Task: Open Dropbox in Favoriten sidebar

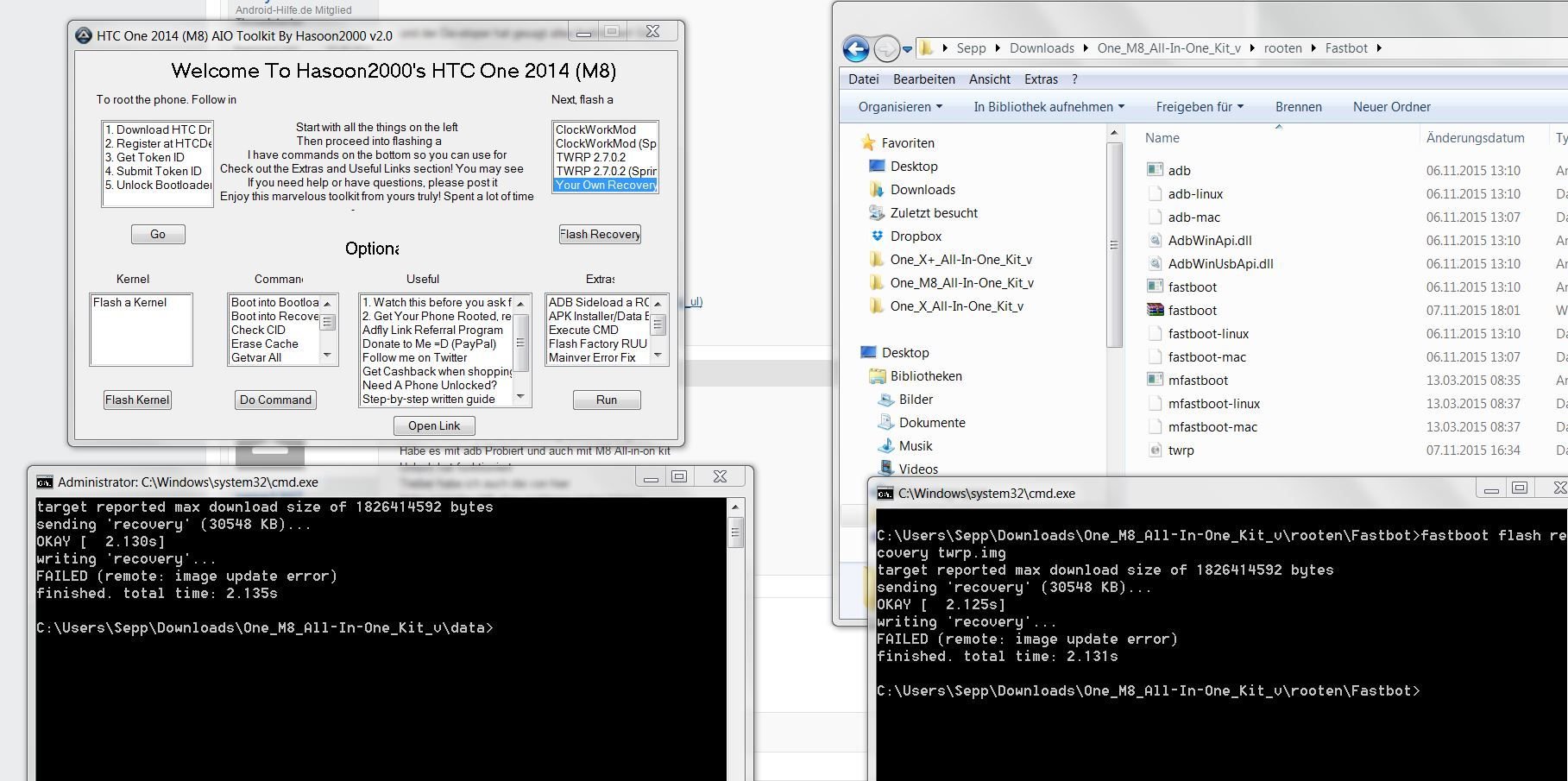Action: coord(906,236)
